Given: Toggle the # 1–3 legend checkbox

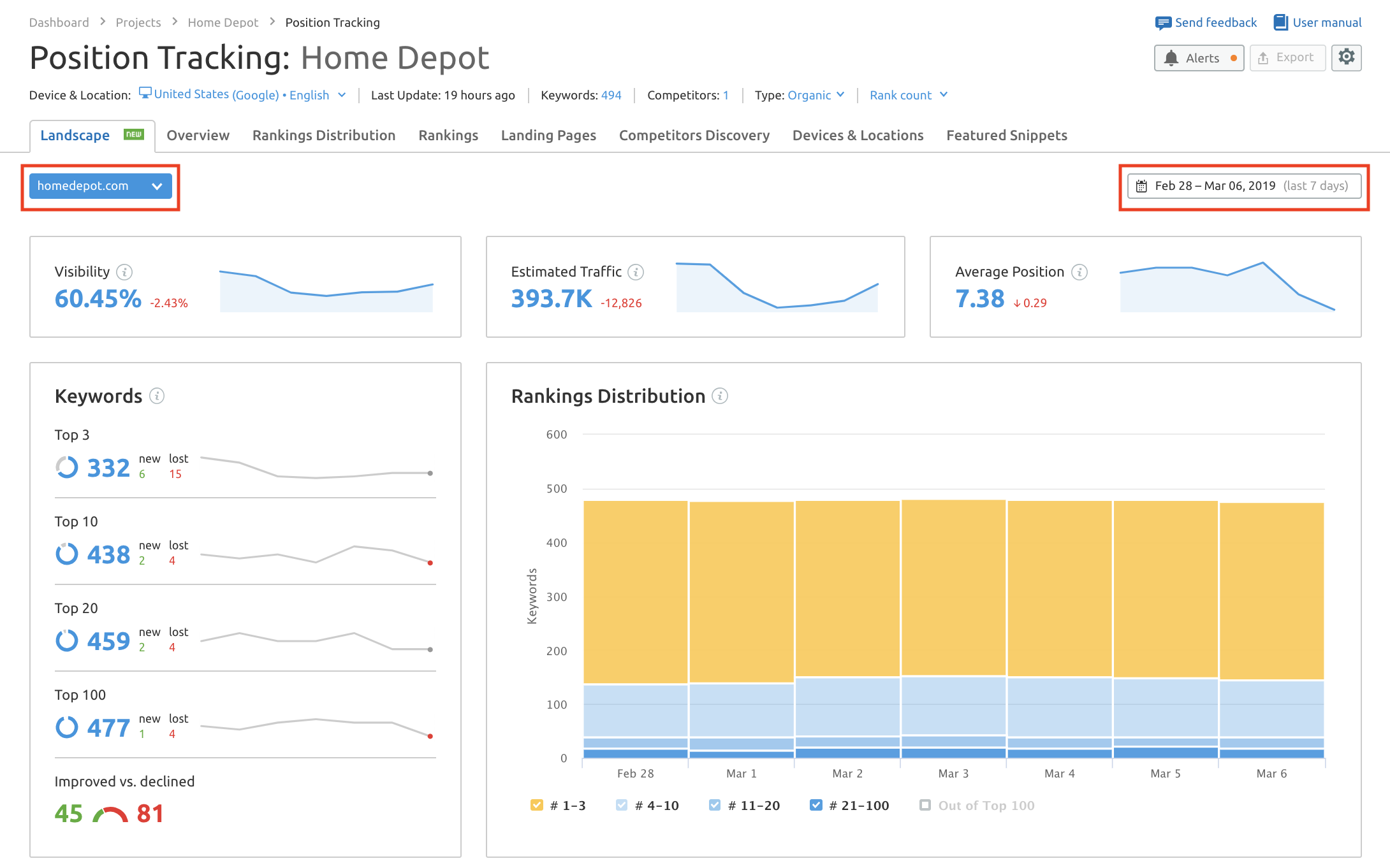Looking at the screenshot, I should click(x=537, y=805).
